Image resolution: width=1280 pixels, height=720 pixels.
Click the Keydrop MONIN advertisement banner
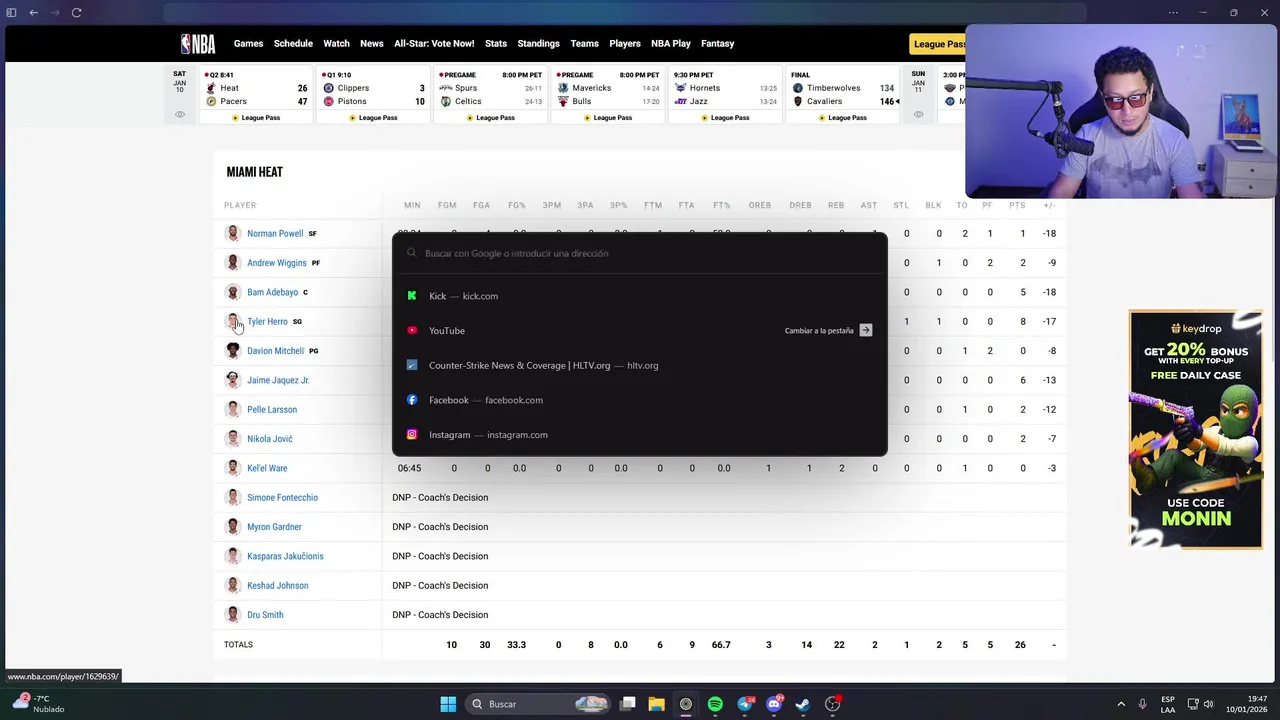click(1196, 429)
